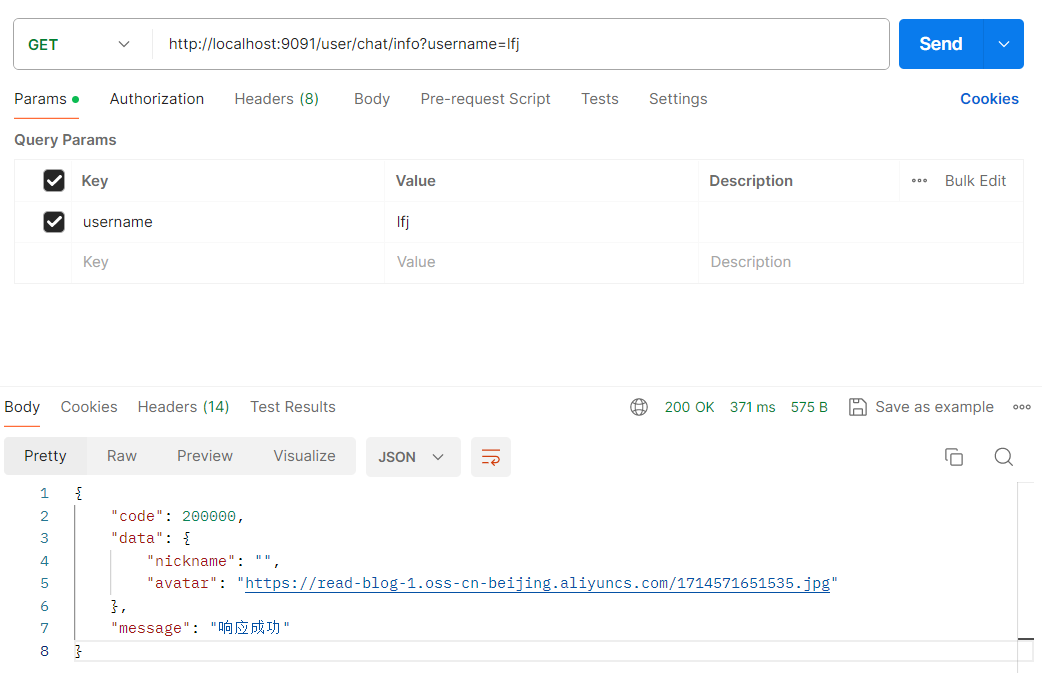The width and height of the screenshot is (1042, 673).
Task: Switch to the request Body tab
Action: point(372,99)
